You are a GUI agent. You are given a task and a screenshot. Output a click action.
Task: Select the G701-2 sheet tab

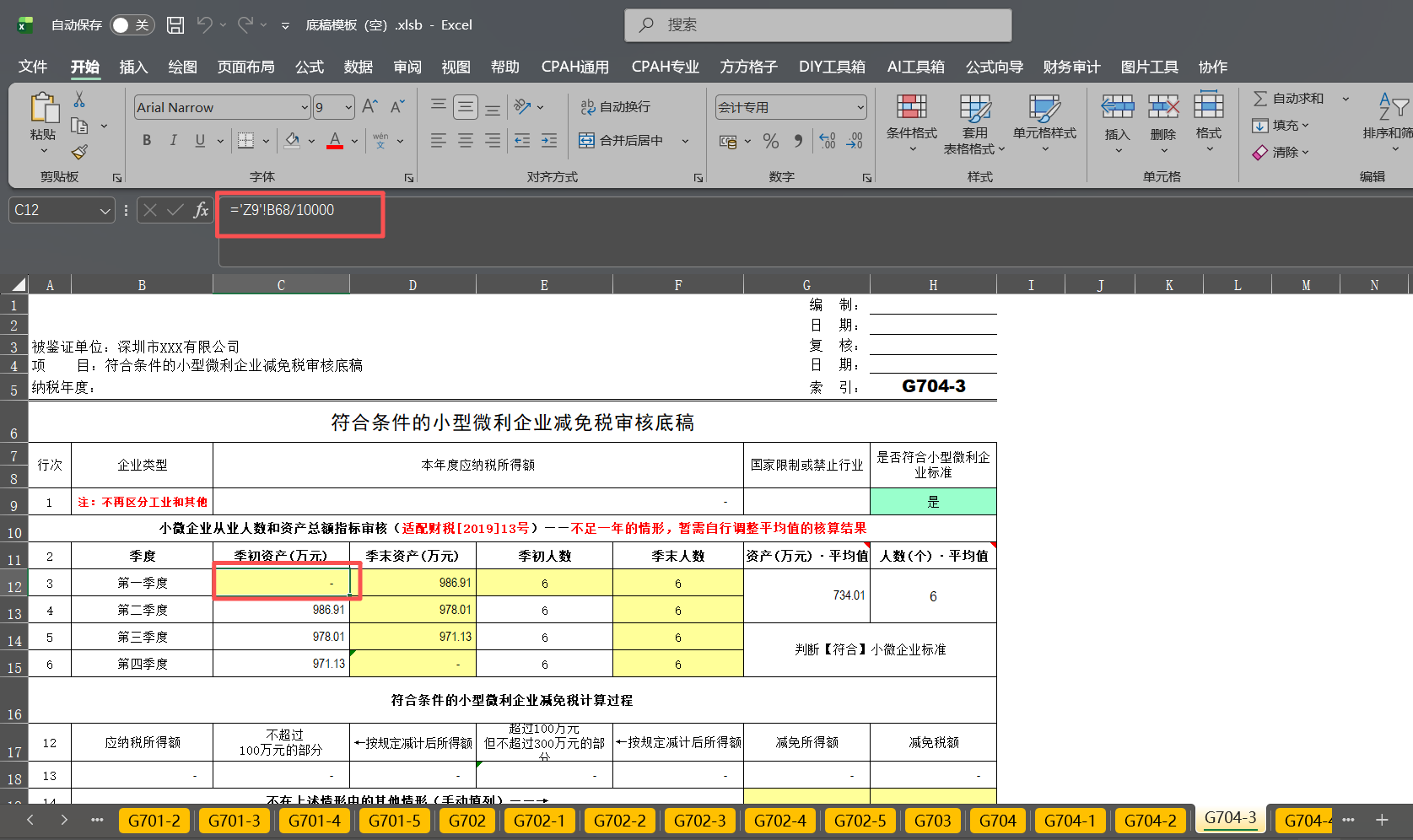tap(154, 821)
